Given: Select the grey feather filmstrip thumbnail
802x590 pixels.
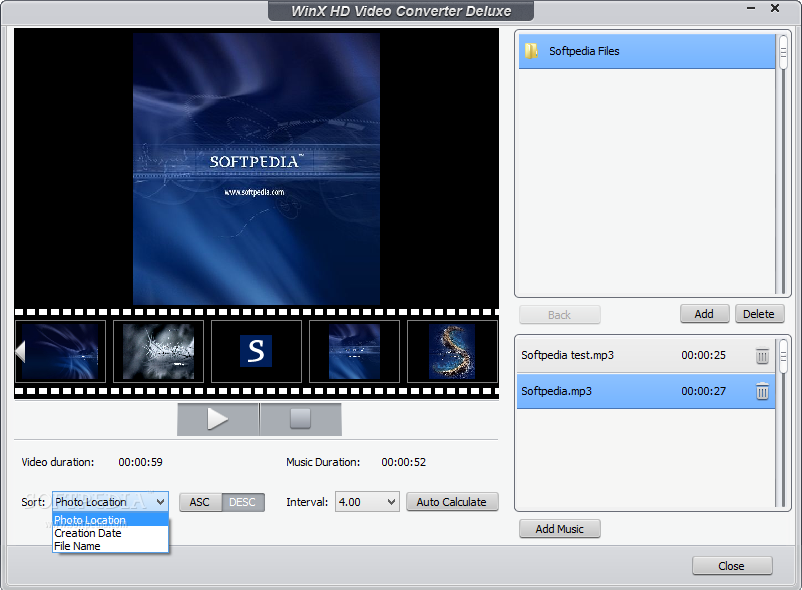Looking at the screenshot, I should tap(159, 352).
